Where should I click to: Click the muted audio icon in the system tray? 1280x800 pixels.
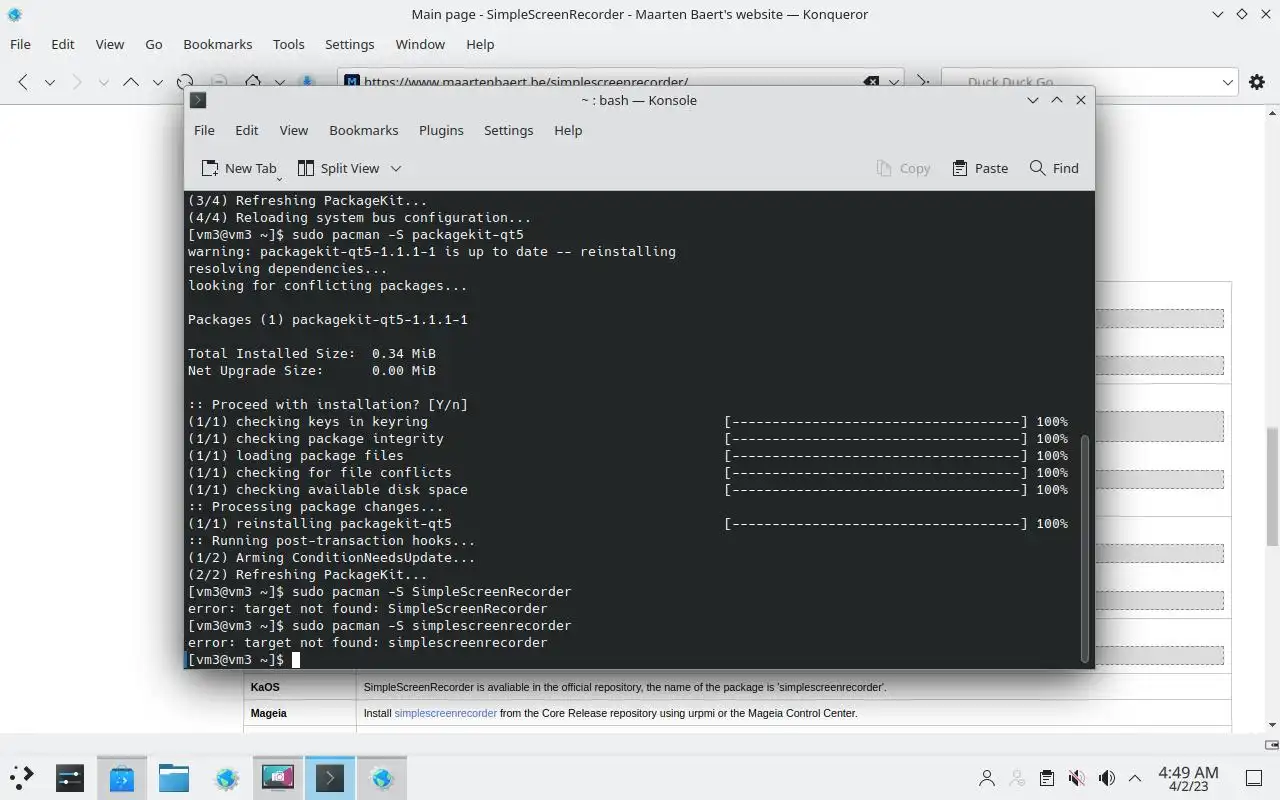1077,778
